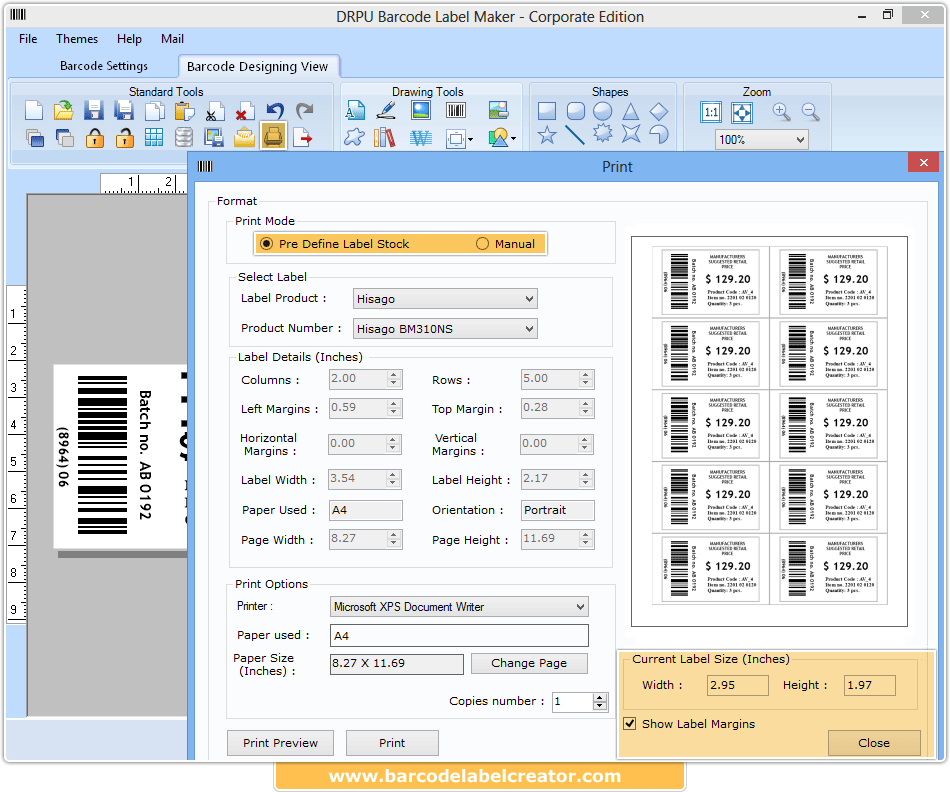The image size is (950, 792).
Task: Switch to Barcode Settings tab
Action: (x=104, y=65)
